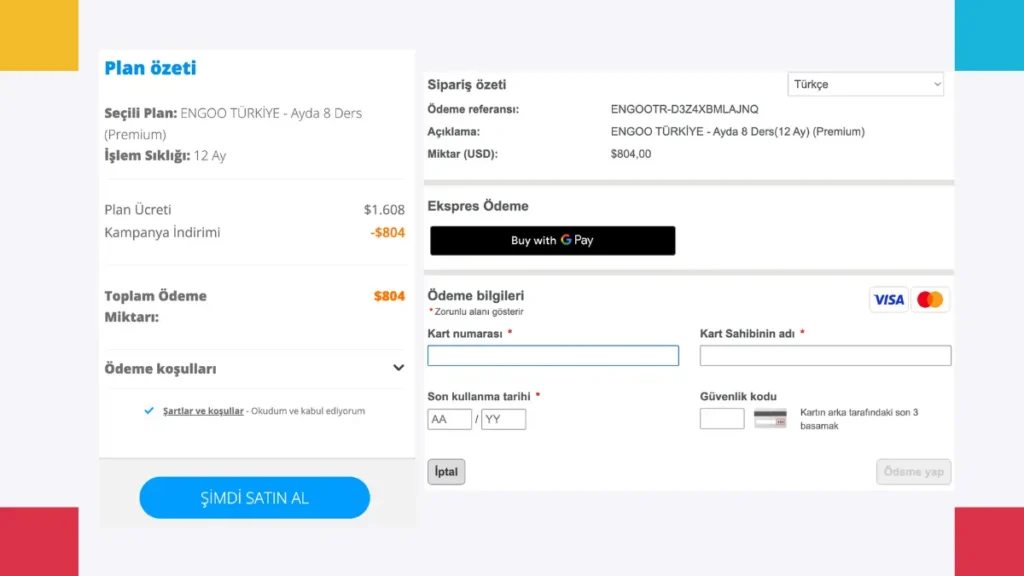Click the Kampanya İndirimi label
The width and height of the screenshot is (1024, 576).
163,232
